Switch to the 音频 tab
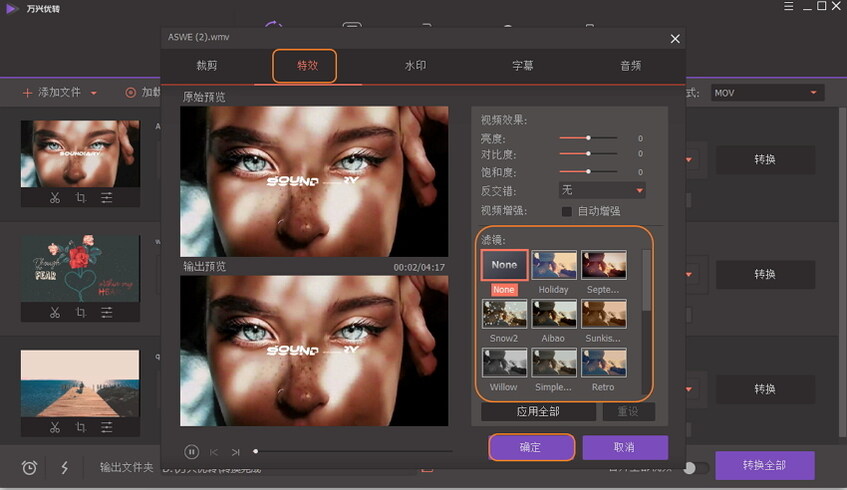The height and width of the screenshot is (490, 847). pos(630,66)
